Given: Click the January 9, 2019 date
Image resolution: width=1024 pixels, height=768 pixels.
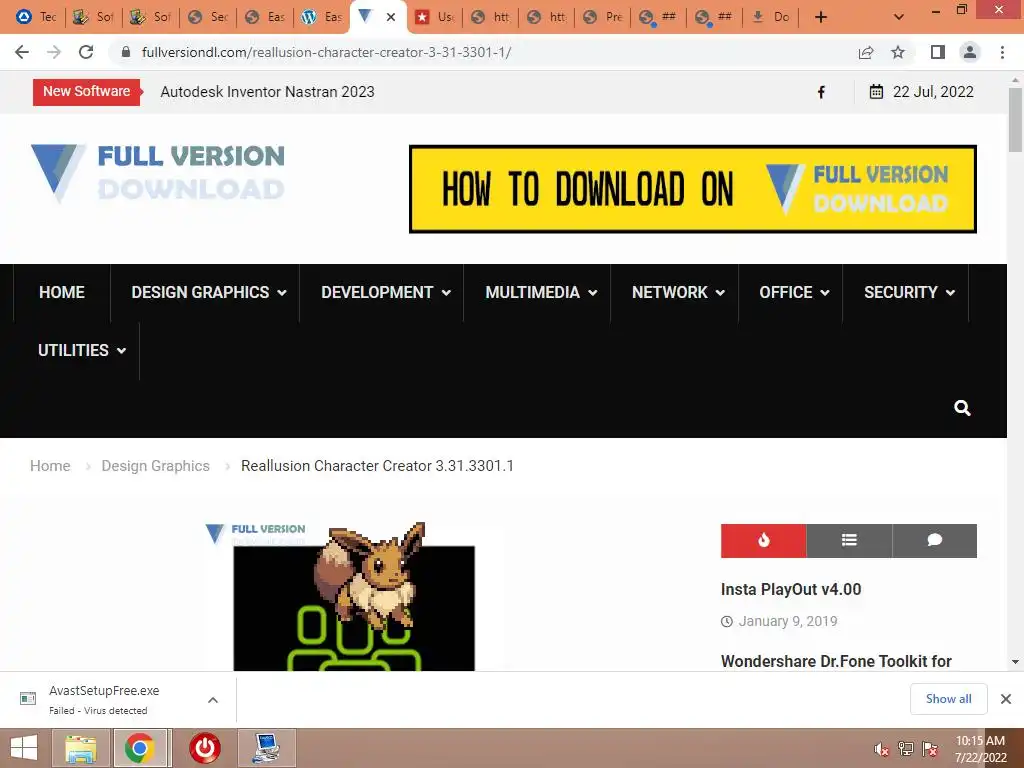Looking at the screenshot, I should point(788,621).
